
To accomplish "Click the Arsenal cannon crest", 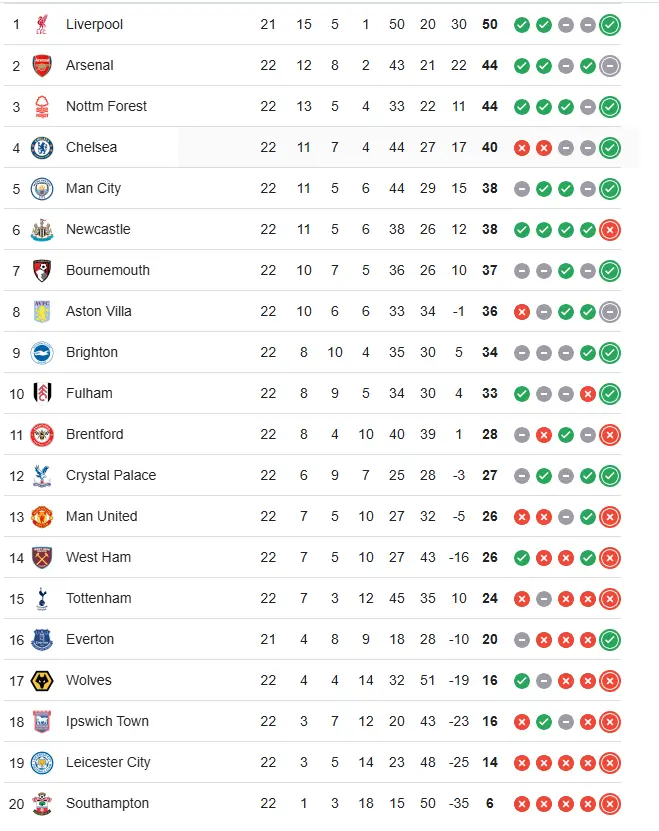I will tap(42, 65).
